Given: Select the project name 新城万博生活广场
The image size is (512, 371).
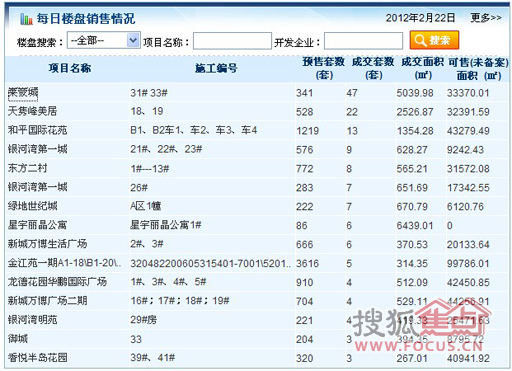Looking at the screenshot, I should tap(47, 244).
